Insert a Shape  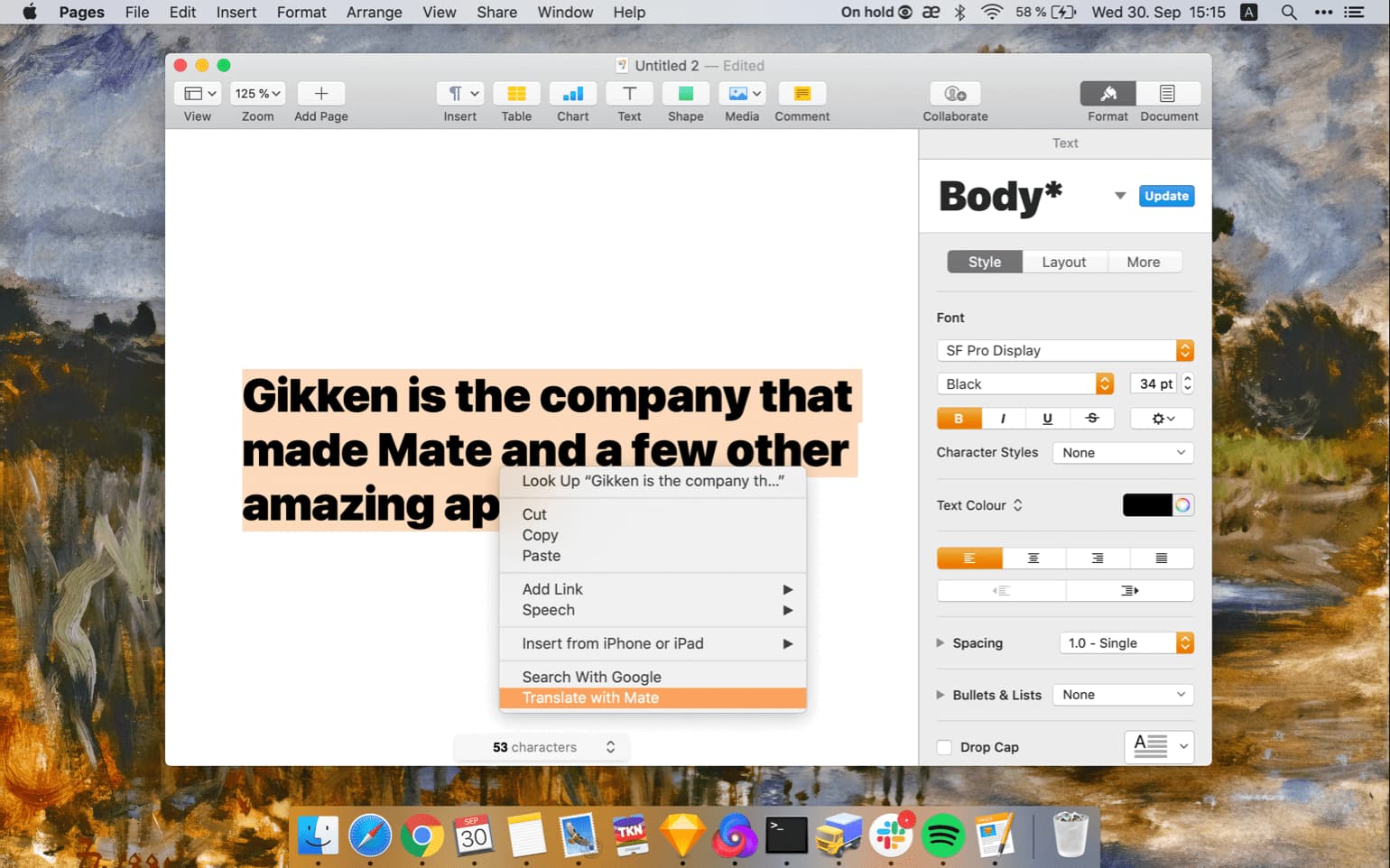click(x=685, y=93)
